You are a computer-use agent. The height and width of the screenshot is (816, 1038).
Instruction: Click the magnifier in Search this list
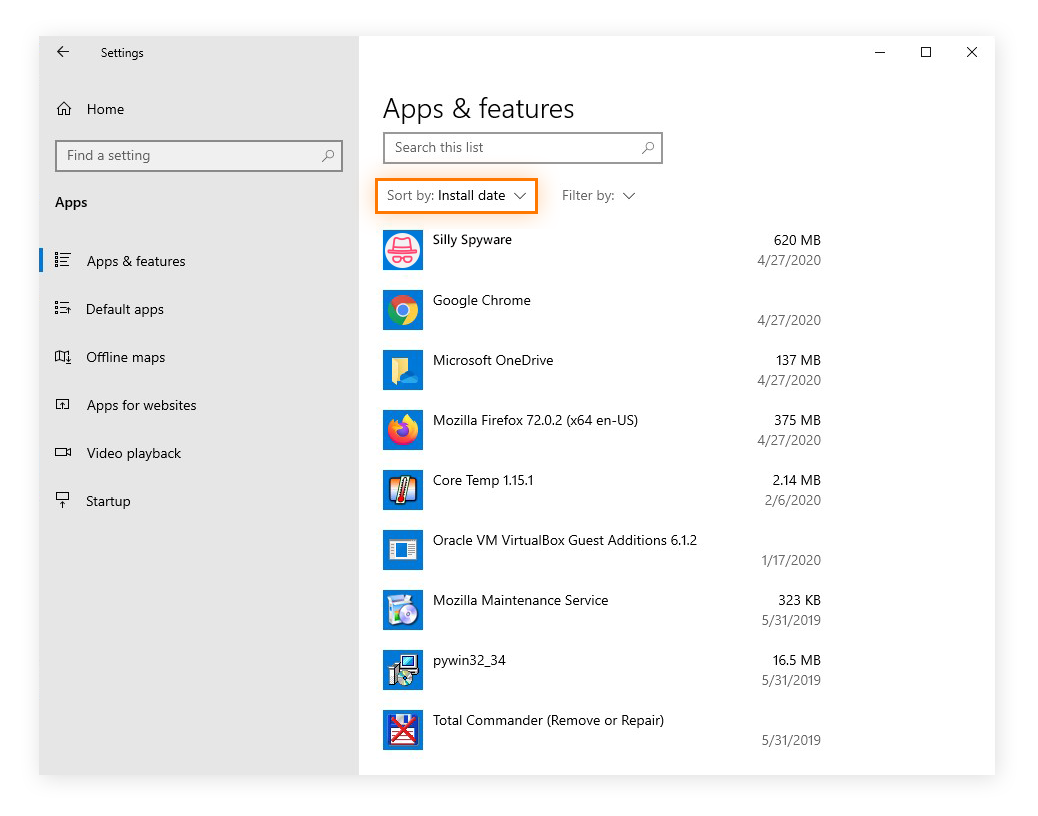coord(648,148)
